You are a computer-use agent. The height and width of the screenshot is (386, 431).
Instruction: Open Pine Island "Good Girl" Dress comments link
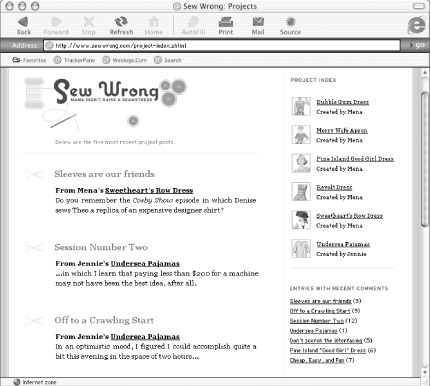[328, 350]
